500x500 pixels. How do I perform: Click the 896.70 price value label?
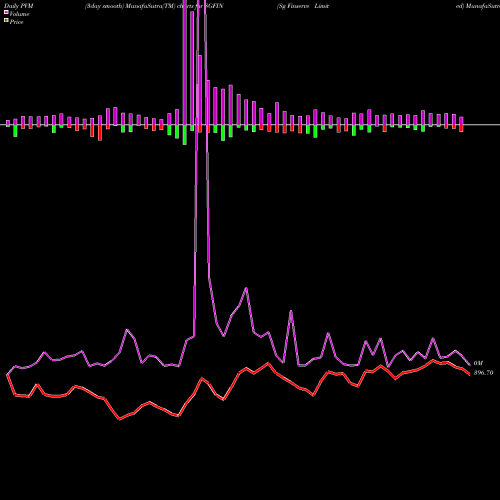pos(483,373)
